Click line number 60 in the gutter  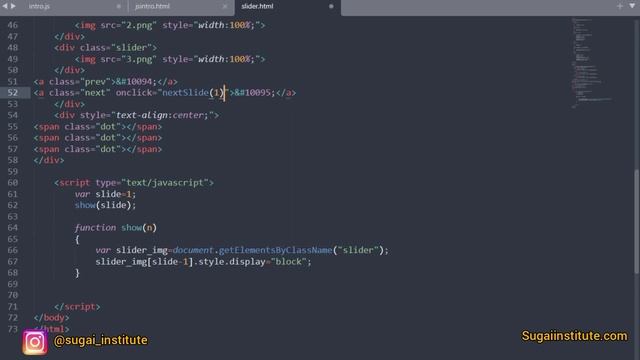(x=13, y=182)
